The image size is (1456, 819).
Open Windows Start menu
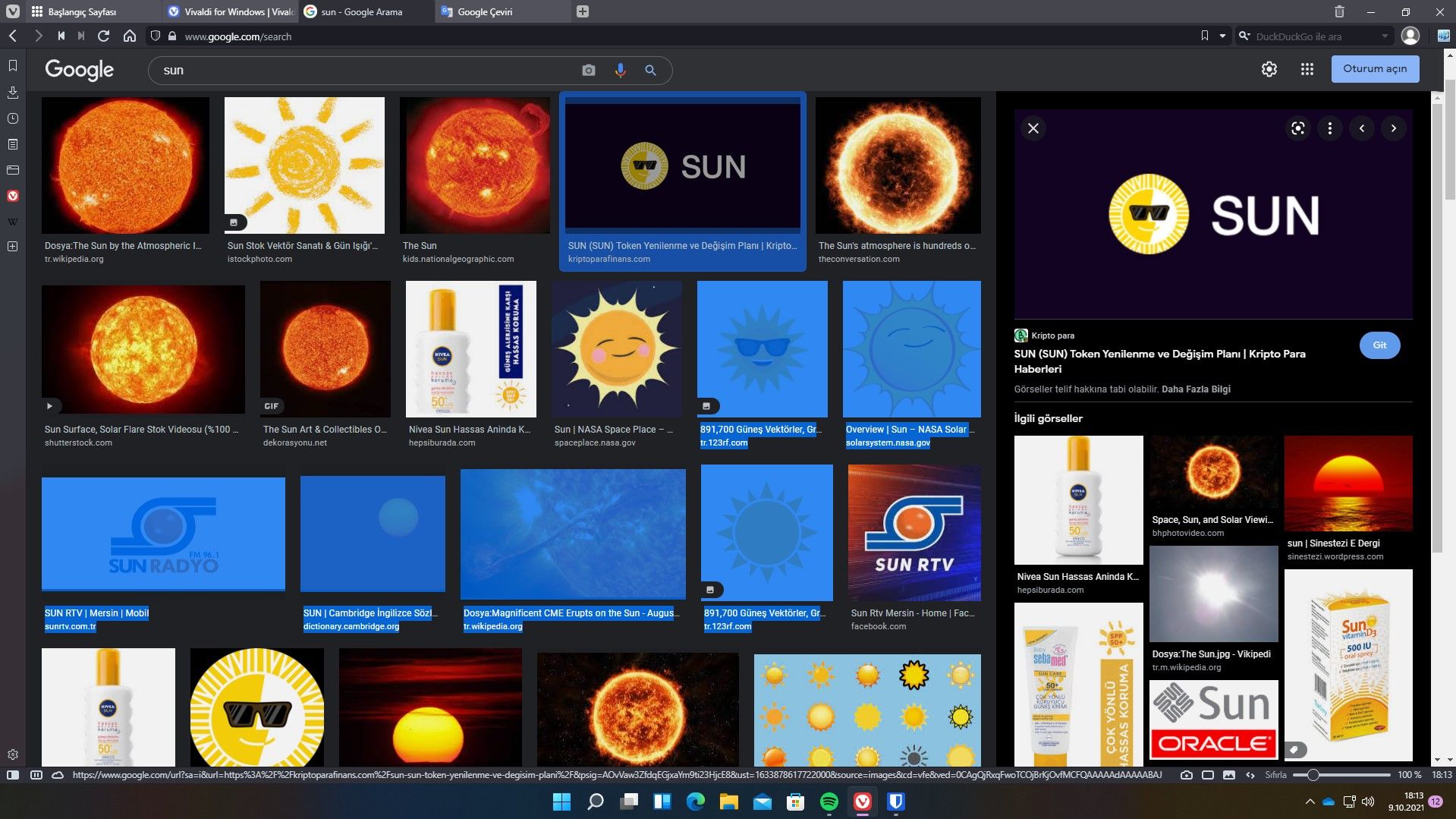[561, 802]
